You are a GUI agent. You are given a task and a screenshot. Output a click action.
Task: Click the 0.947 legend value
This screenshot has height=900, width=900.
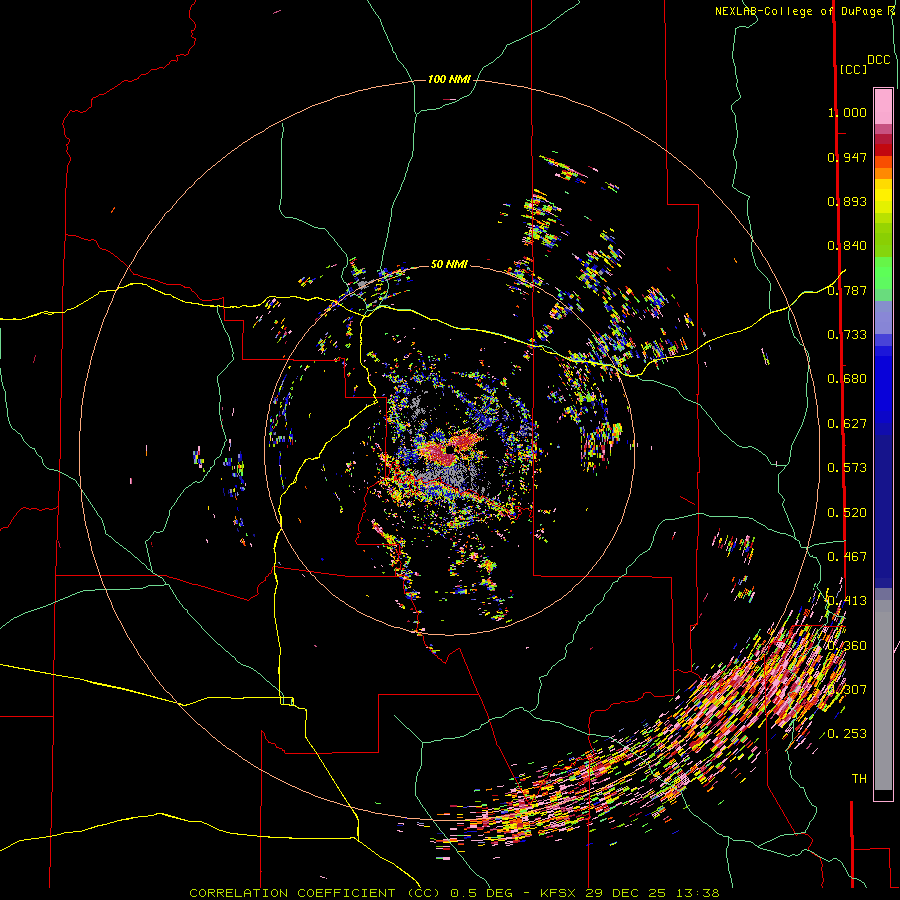point(847,157)
